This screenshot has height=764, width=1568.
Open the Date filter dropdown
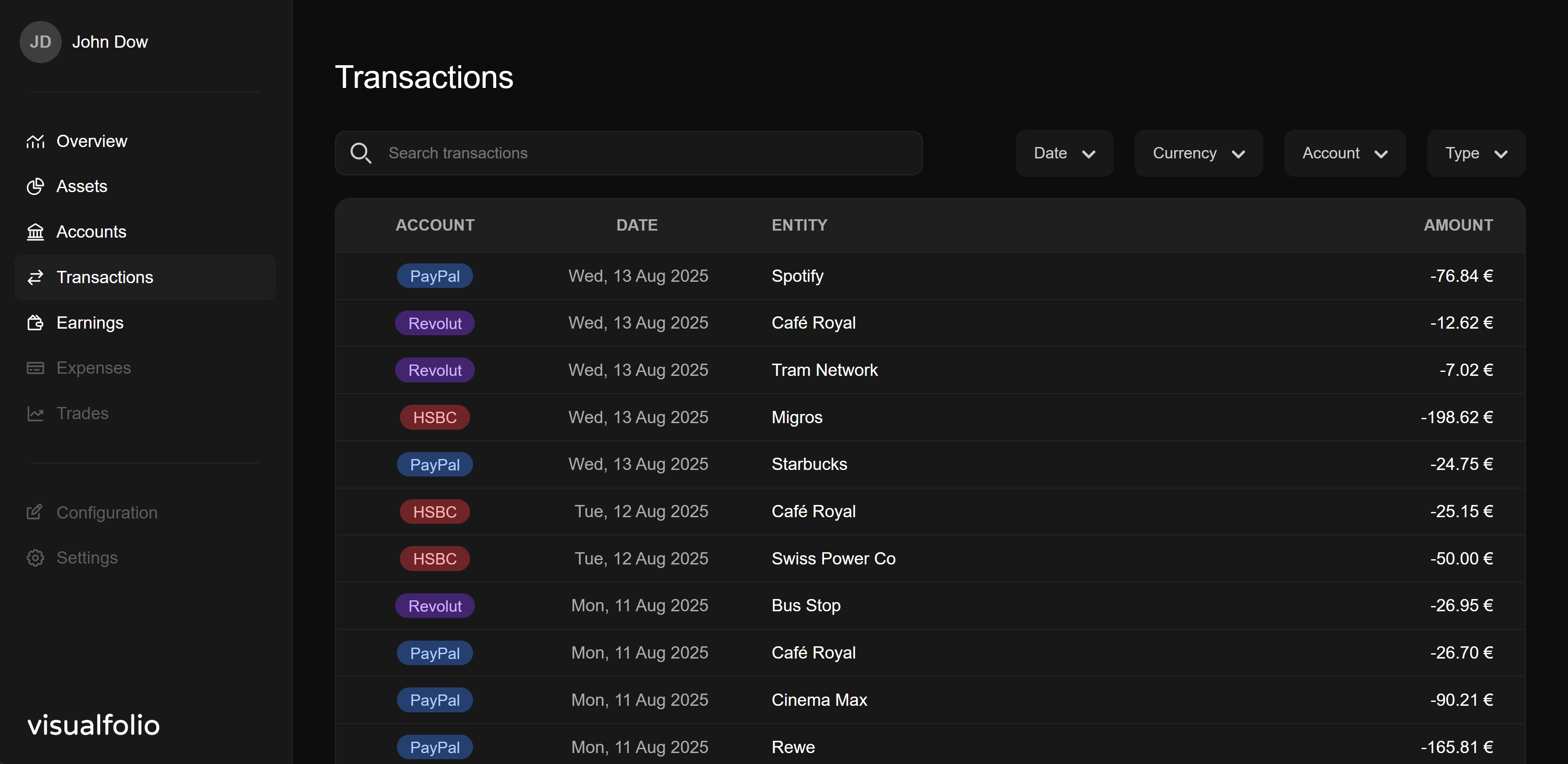coord(1064,153)
